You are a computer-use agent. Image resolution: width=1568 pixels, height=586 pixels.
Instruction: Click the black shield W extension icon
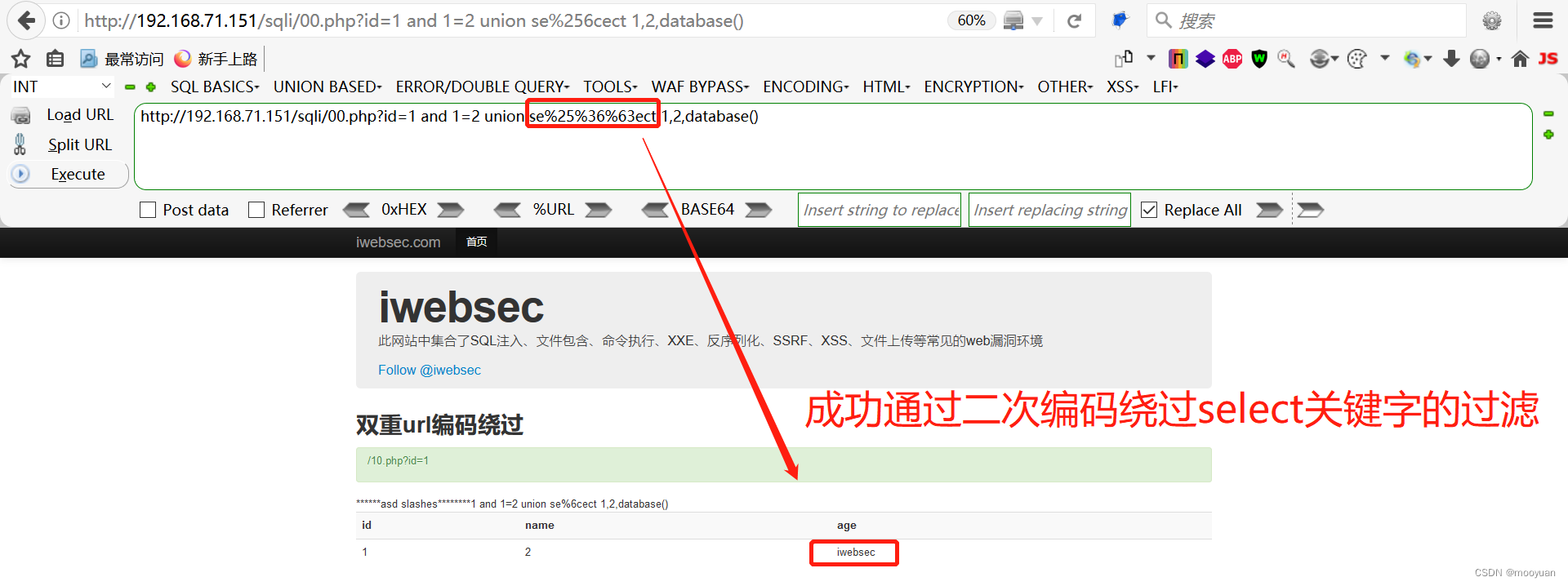pos(1259,59)
